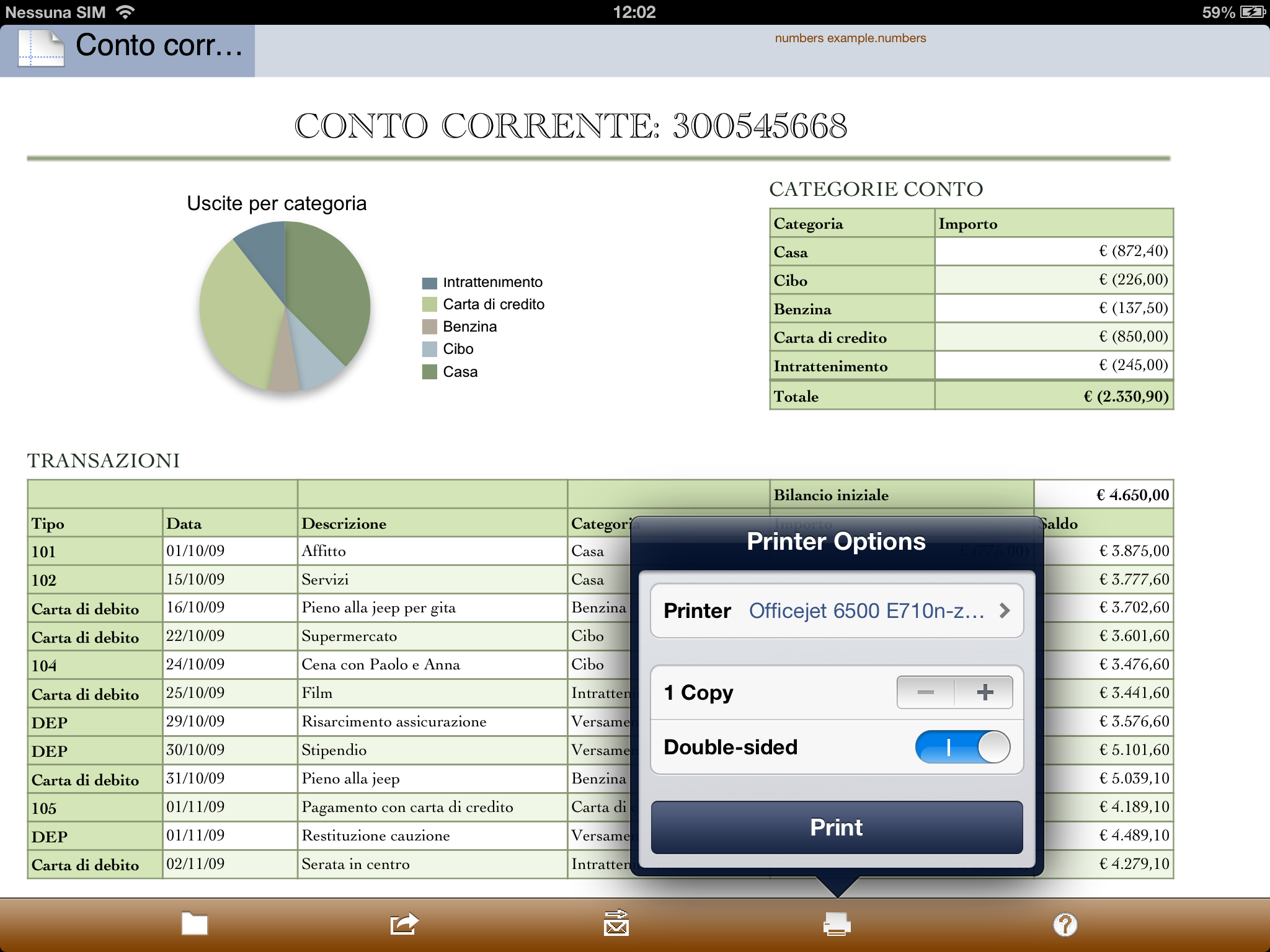Tap the Casa legend color swatch
Screen dimensions: 1270x952
(429, 372)
